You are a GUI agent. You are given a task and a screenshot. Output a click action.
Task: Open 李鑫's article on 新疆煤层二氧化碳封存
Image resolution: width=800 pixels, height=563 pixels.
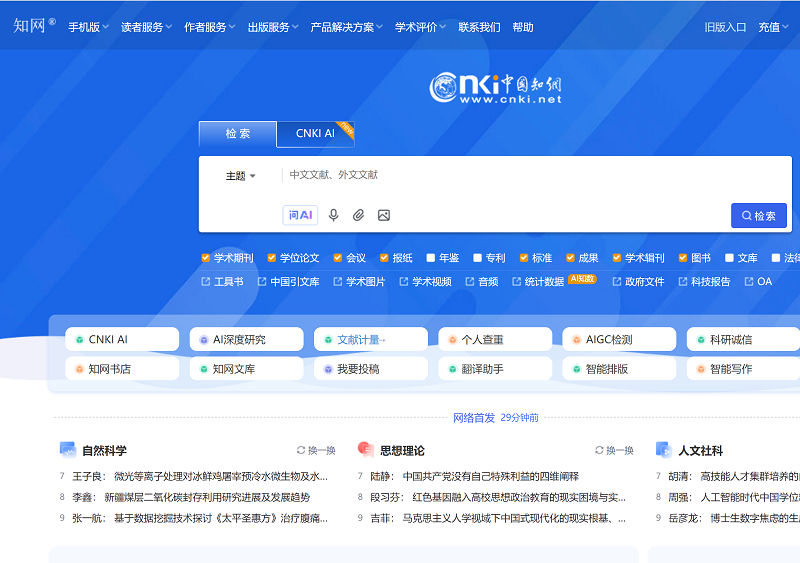[191, 497]
